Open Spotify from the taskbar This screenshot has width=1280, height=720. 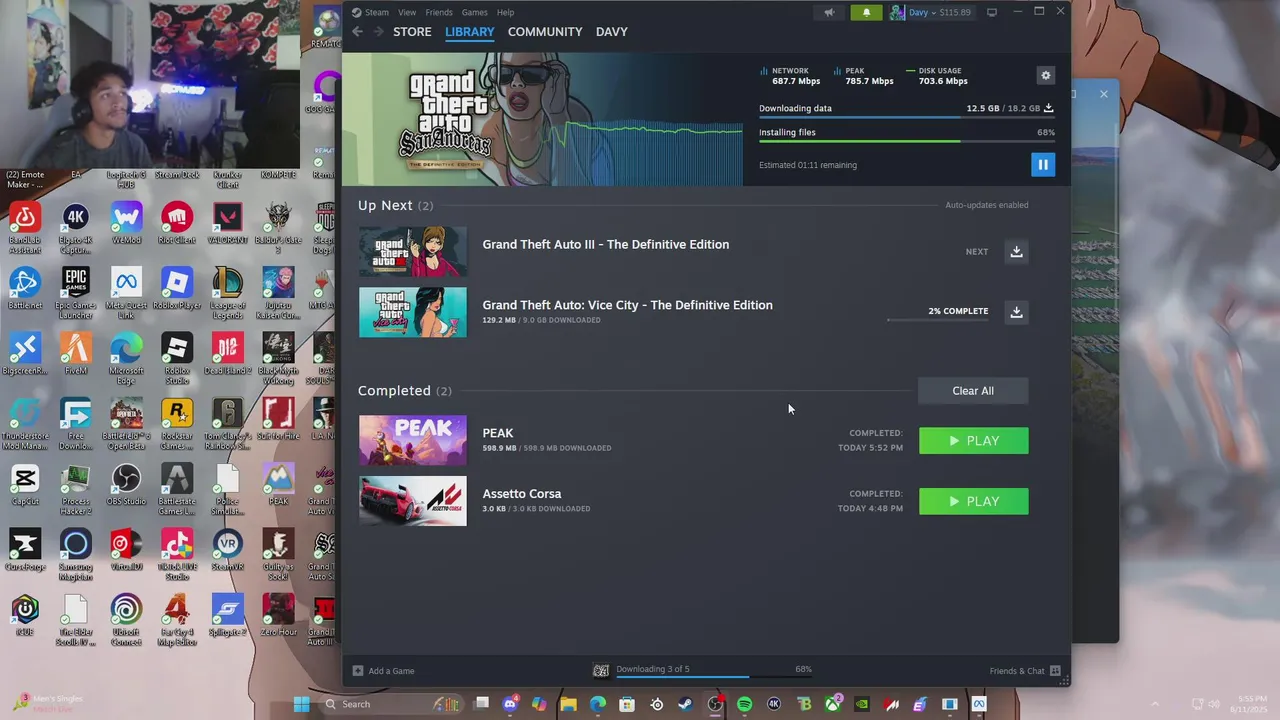744,704
